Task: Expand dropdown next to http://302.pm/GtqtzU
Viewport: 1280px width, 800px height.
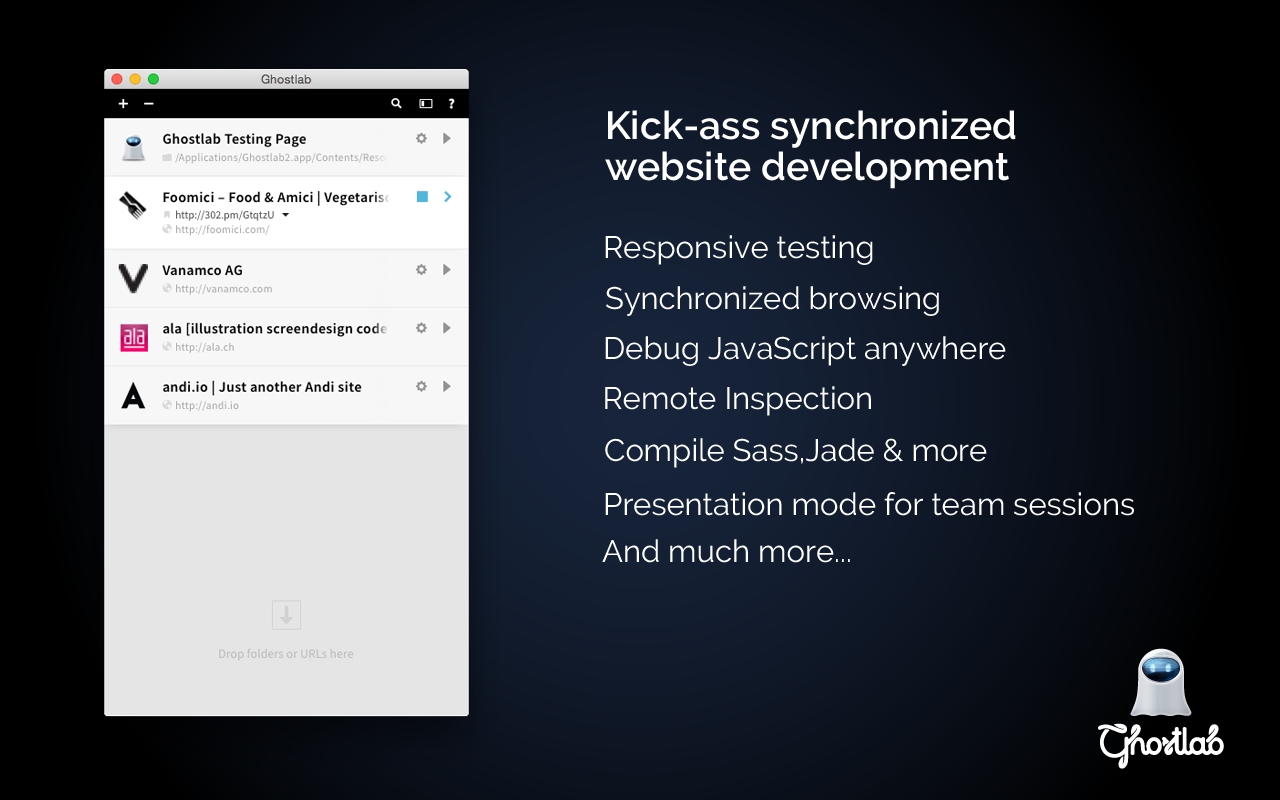Action: tap(285, 215)
